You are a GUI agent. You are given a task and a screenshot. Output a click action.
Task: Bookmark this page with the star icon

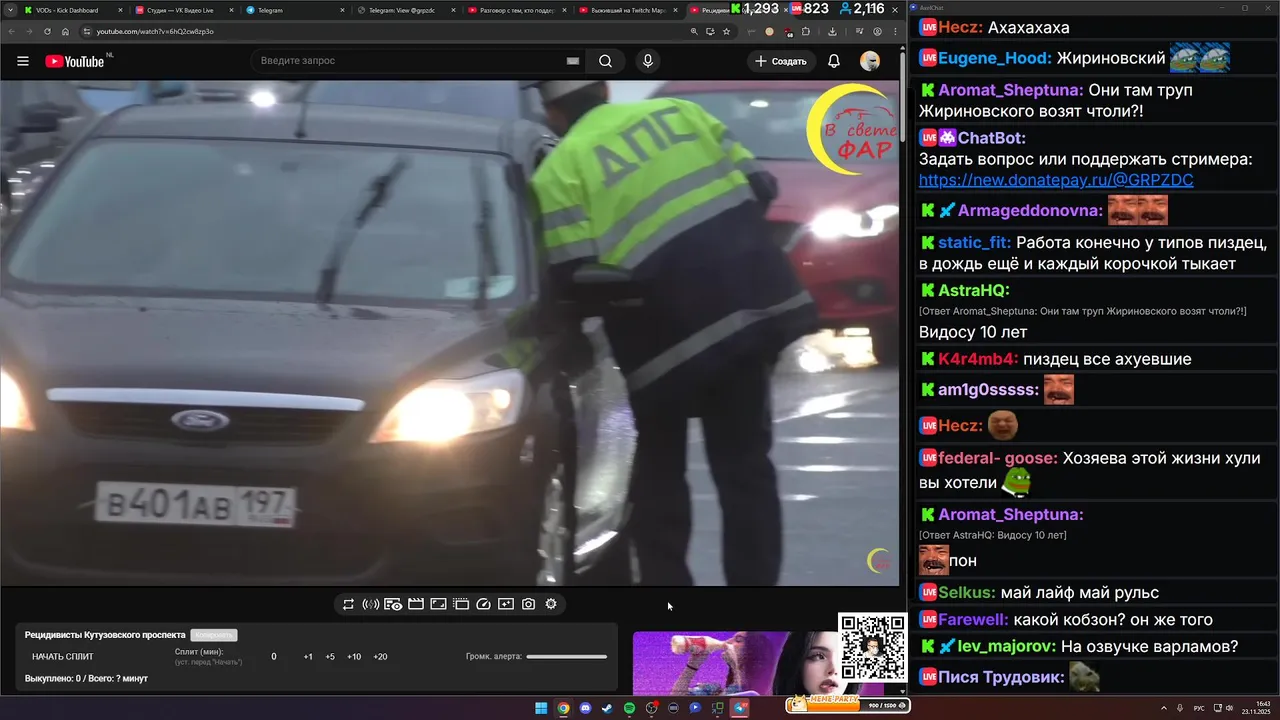point(726,31)
